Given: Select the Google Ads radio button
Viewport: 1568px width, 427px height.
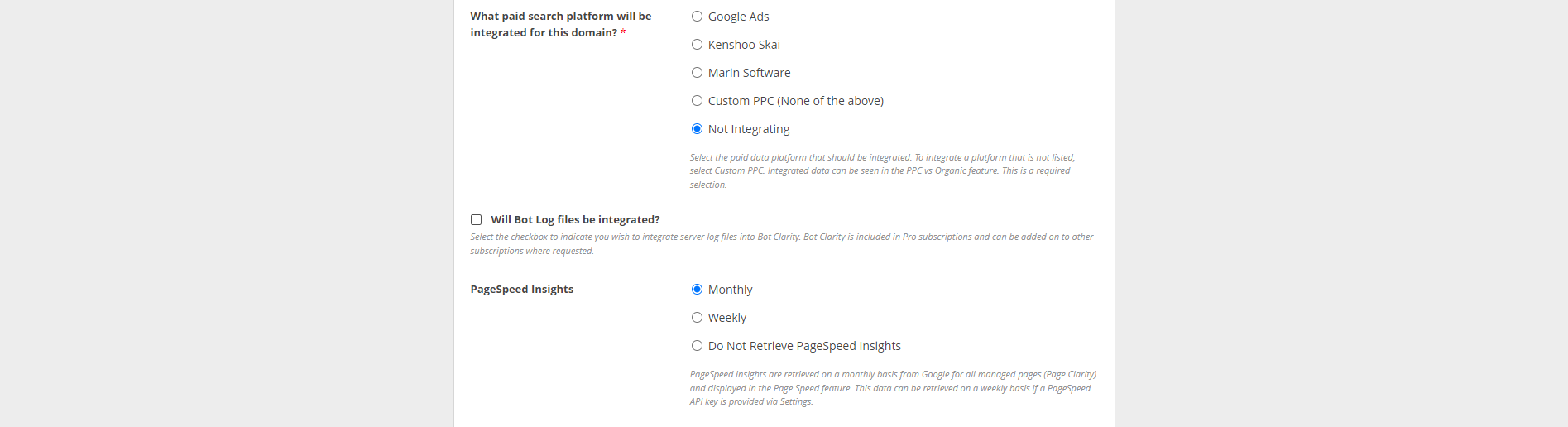Looking at the screenshot, I should (x=697, y=17).
